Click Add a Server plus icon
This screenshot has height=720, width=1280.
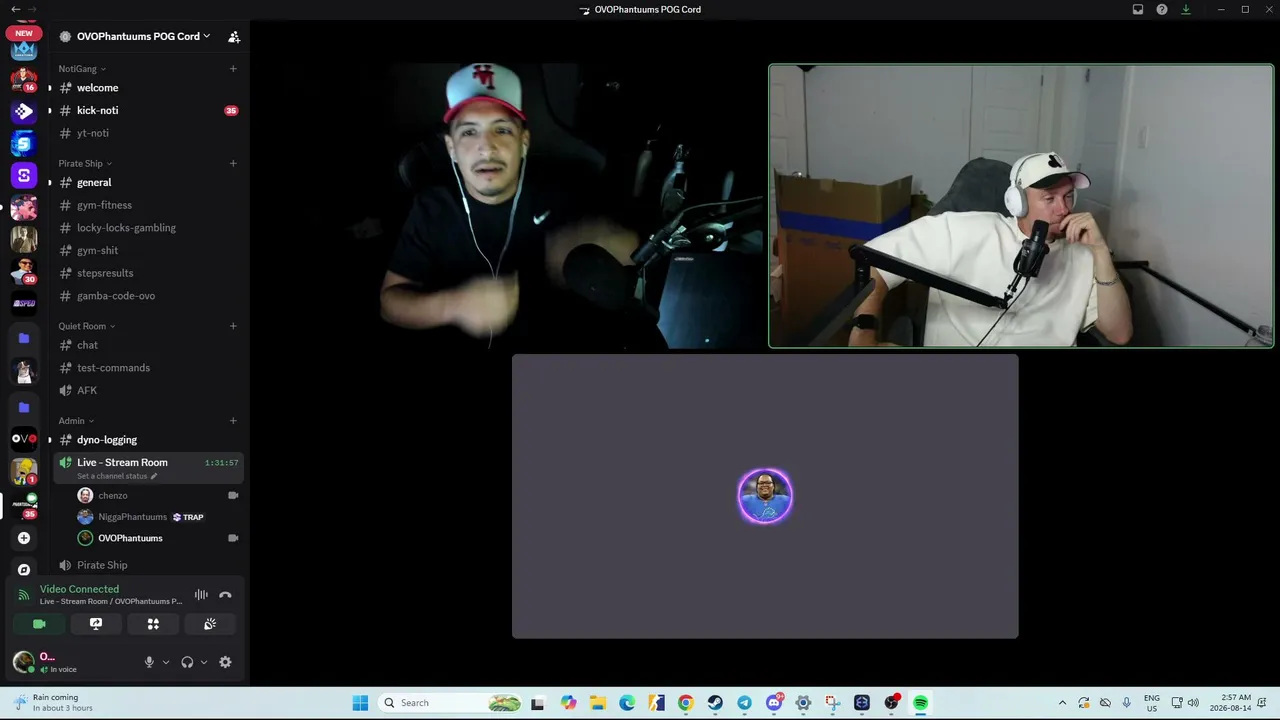pos(24,538)
